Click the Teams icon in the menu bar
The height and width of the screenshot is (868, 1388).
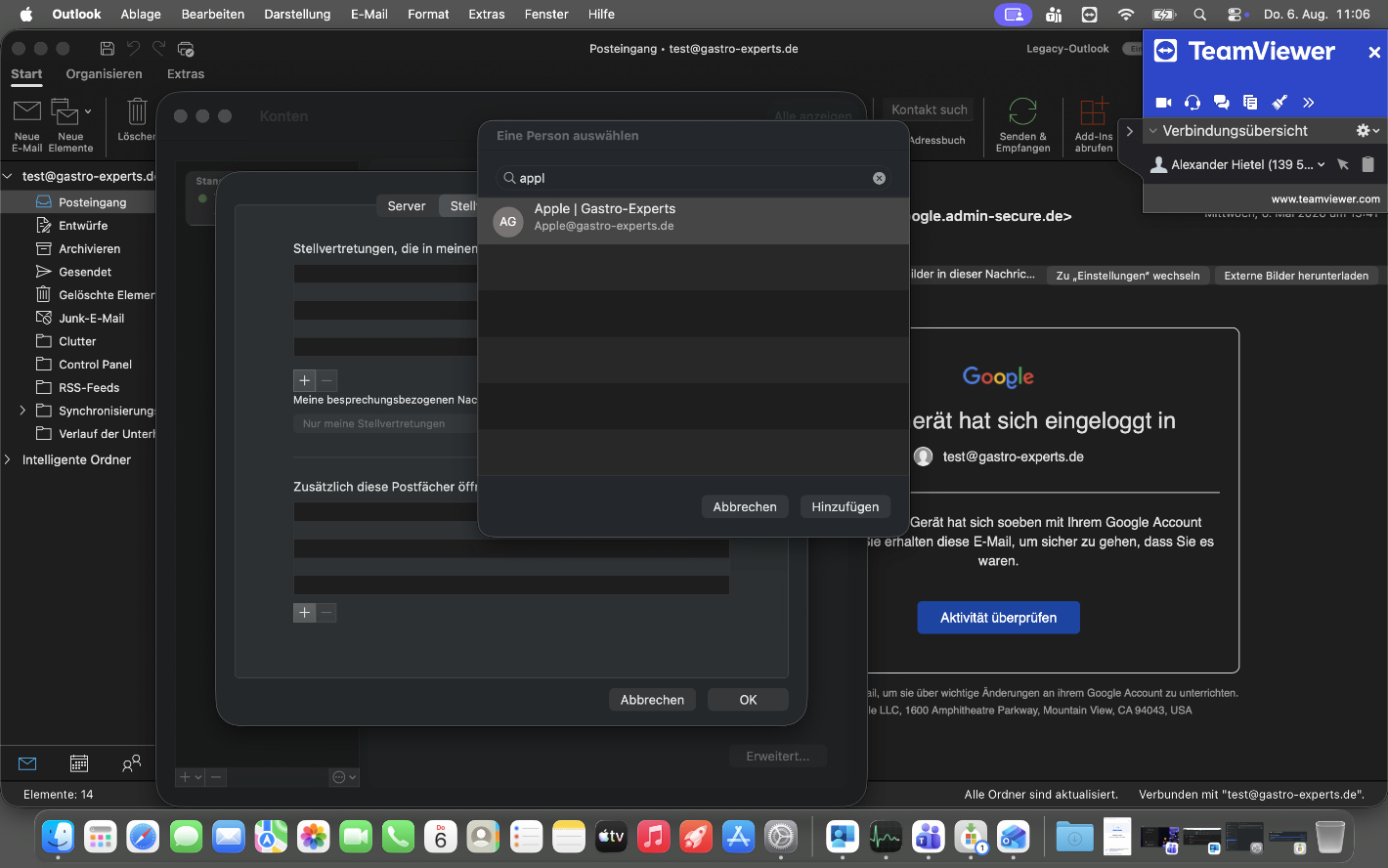tap(1054, 15)
